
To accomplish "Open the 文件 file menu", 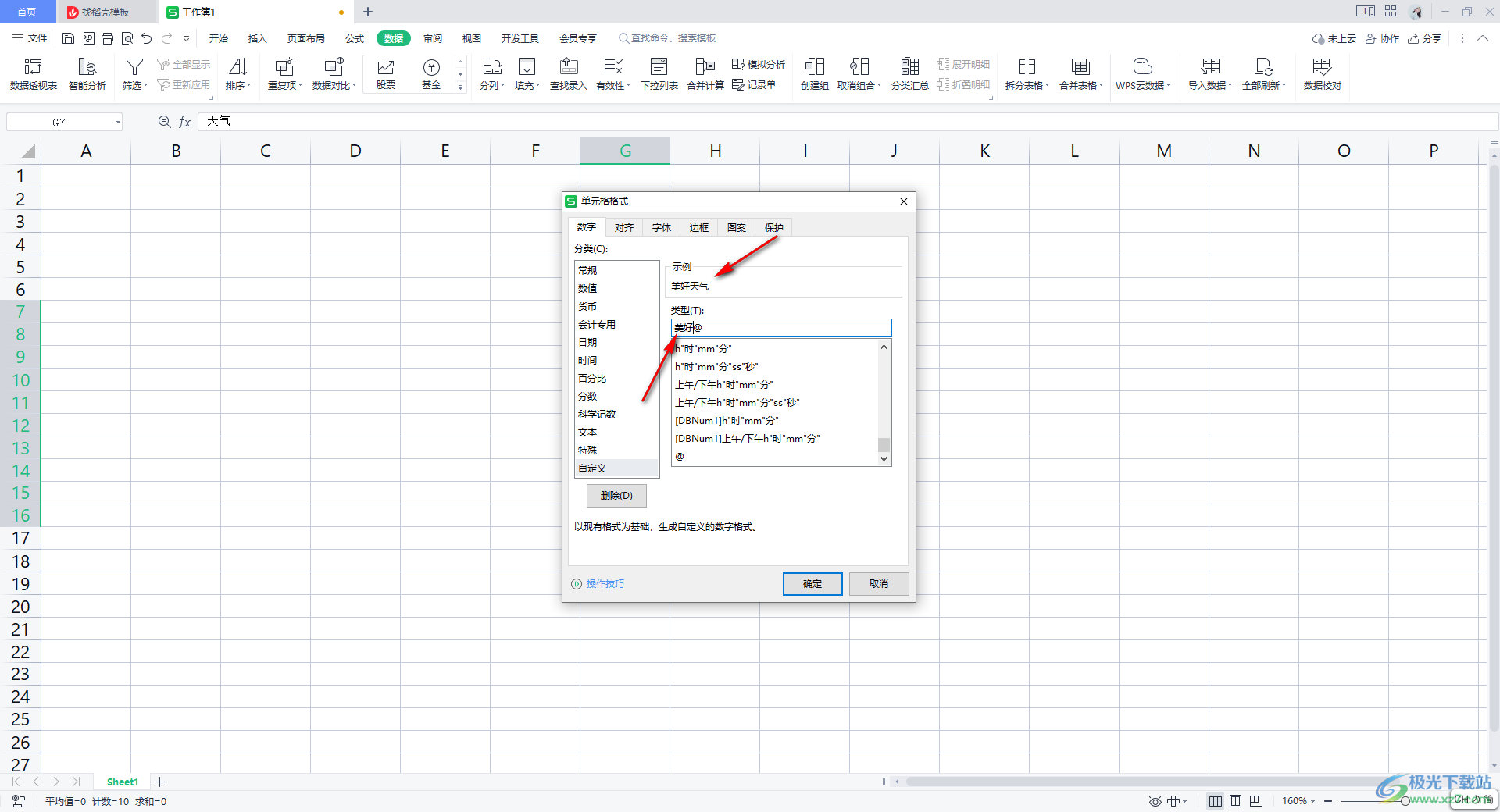I will click(x=30, y=38).
